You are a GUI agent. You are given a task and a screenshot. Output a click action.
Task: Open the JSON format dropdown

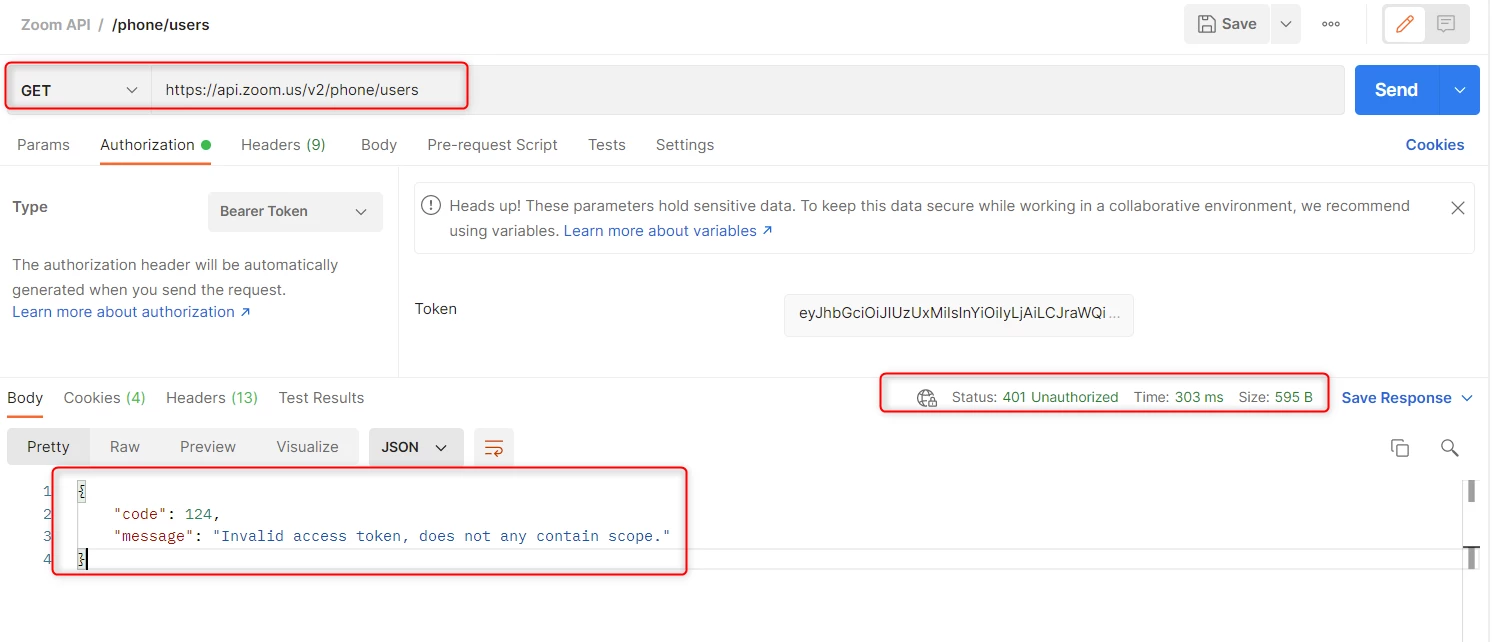[x=416, y=448]
